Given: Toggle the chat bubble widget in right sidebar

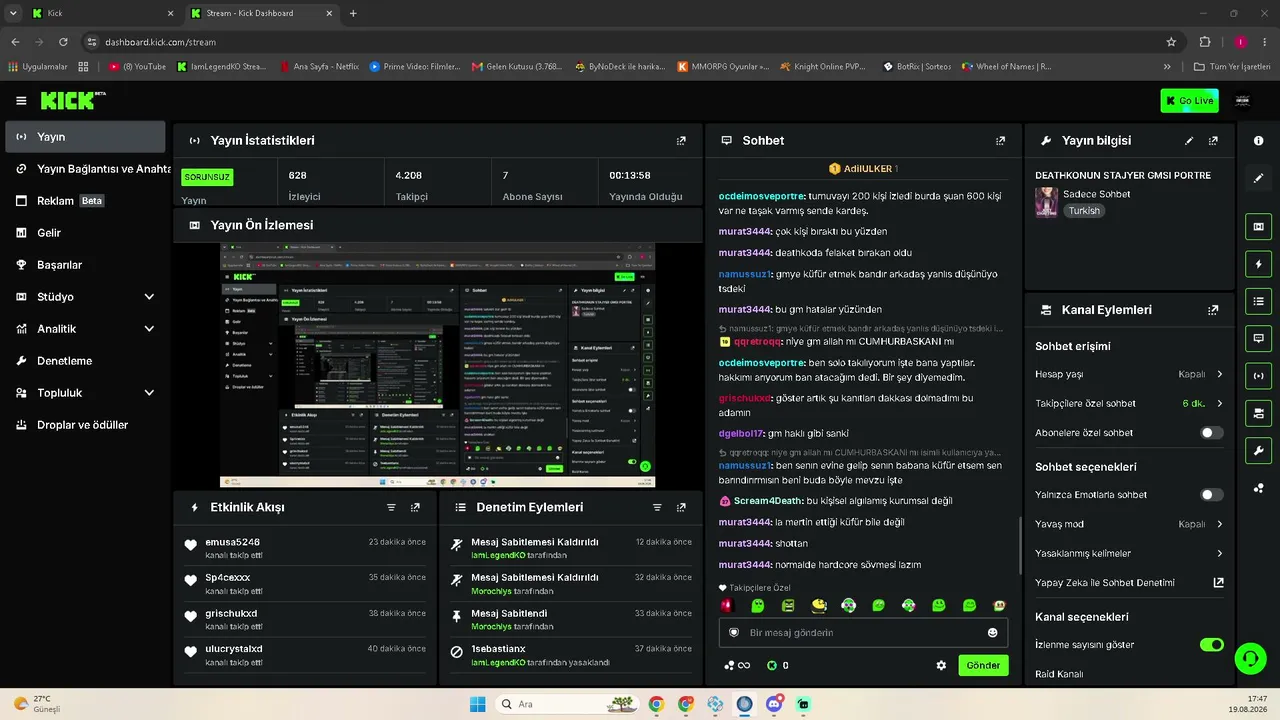Looking at the screenshot, I should tap(1258, 339).
